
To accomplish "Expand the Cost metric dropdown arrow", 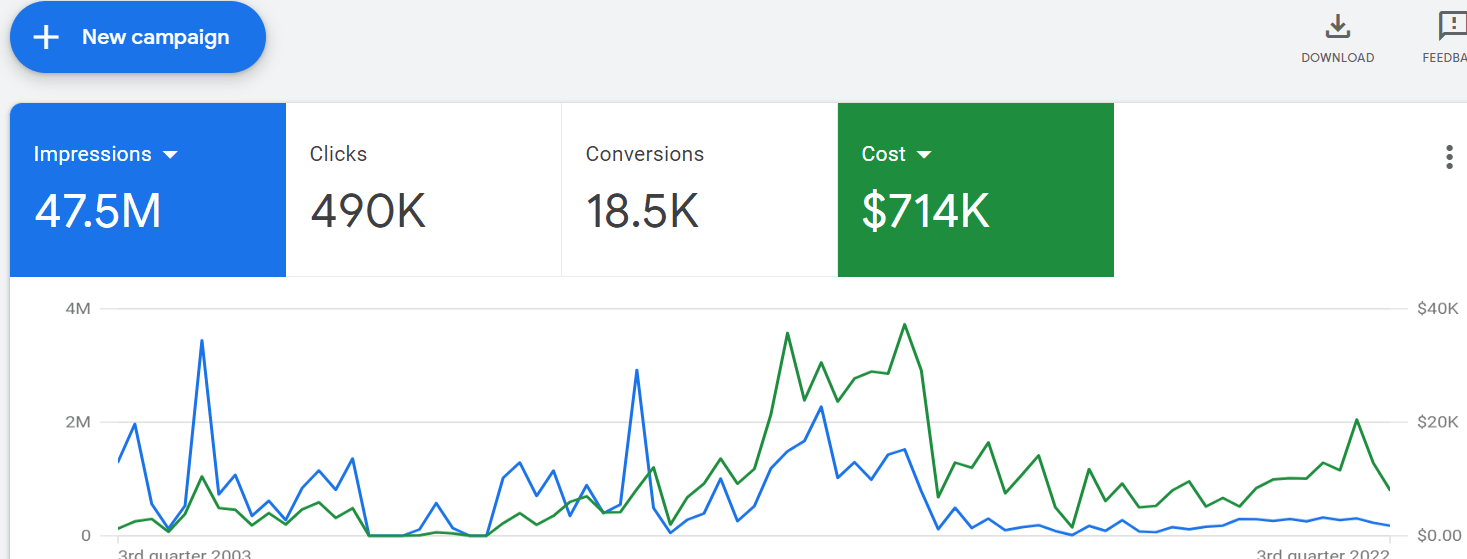I will 924,155.
